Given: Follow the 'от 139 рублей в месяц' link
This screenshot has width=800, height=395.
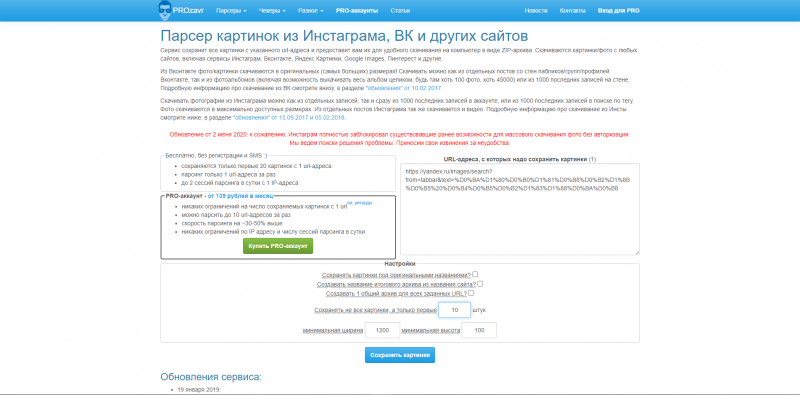Looking at the screenshot, I should (x=240, y=196).
